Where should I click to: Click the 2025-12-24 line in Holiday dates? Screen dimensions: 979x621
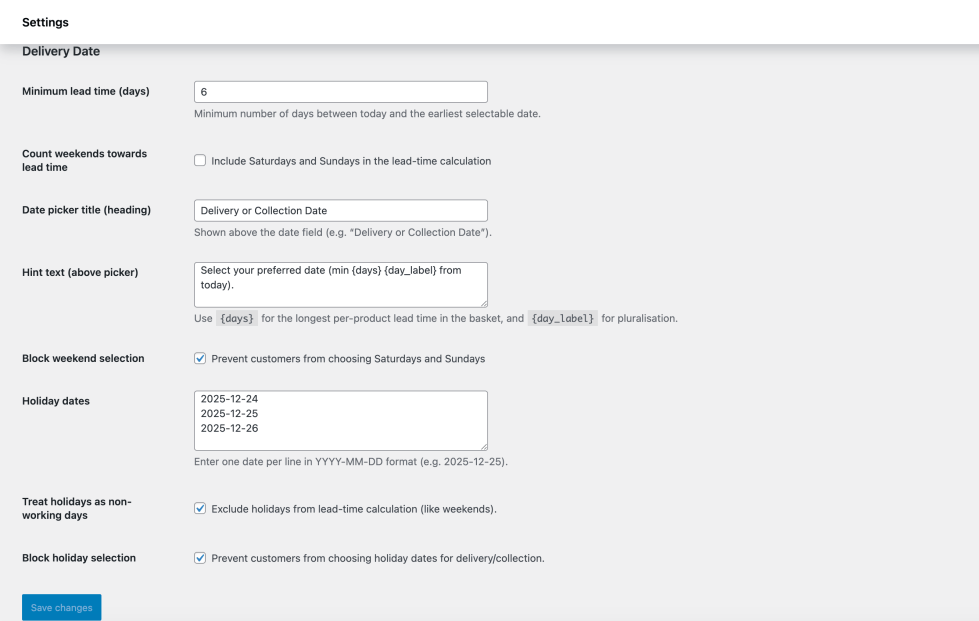(x=229, y=399)
